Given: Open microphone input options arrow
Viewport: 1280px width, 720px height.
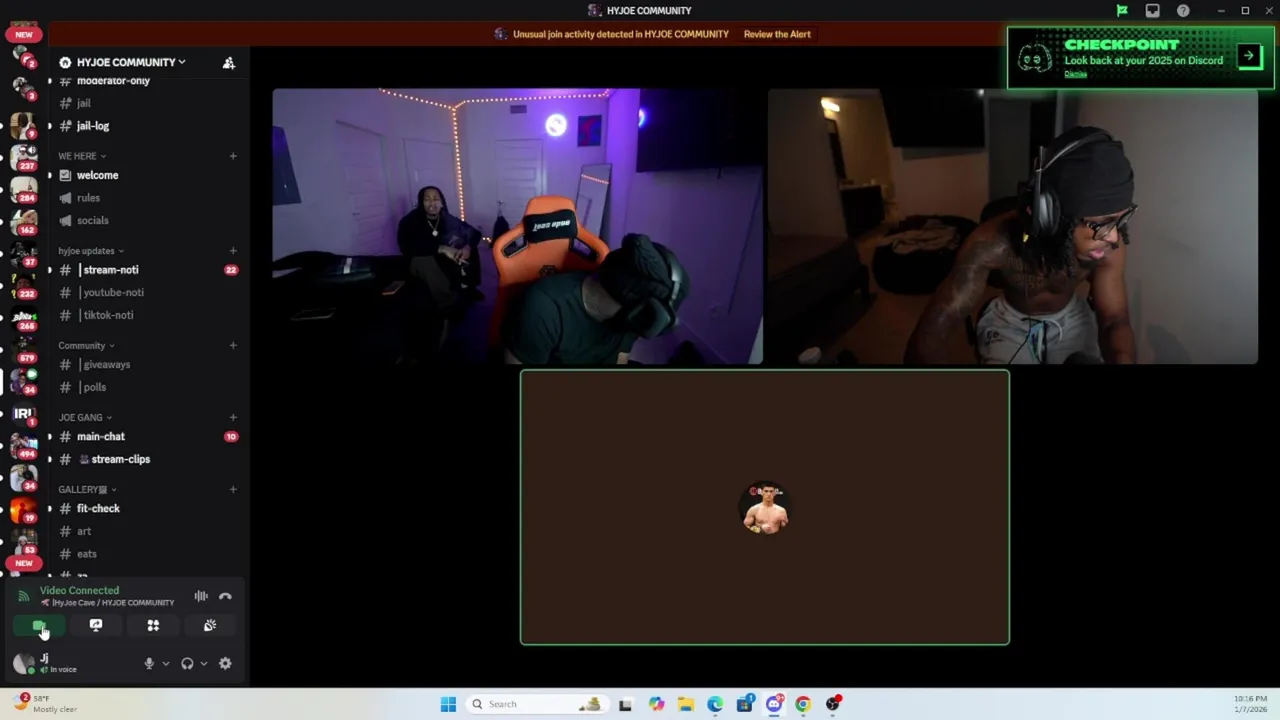Looking at the screenshot, I should pos(166,663).
